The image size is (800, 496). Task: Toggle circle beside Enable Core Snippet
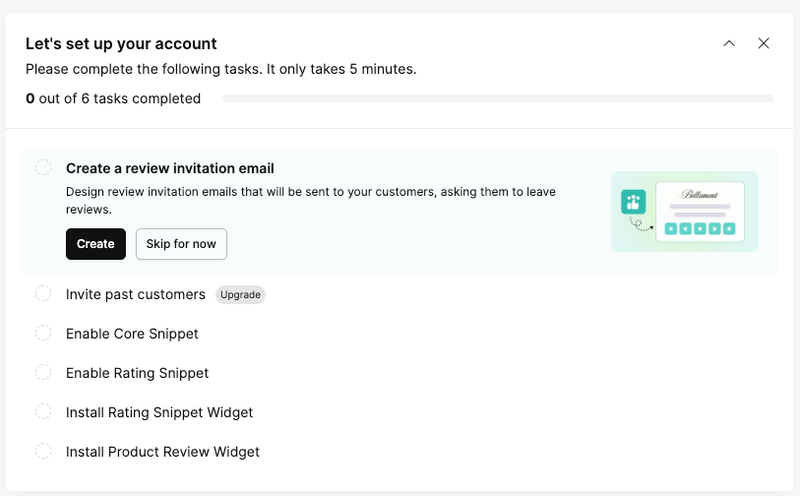click(x=43, y=333)
